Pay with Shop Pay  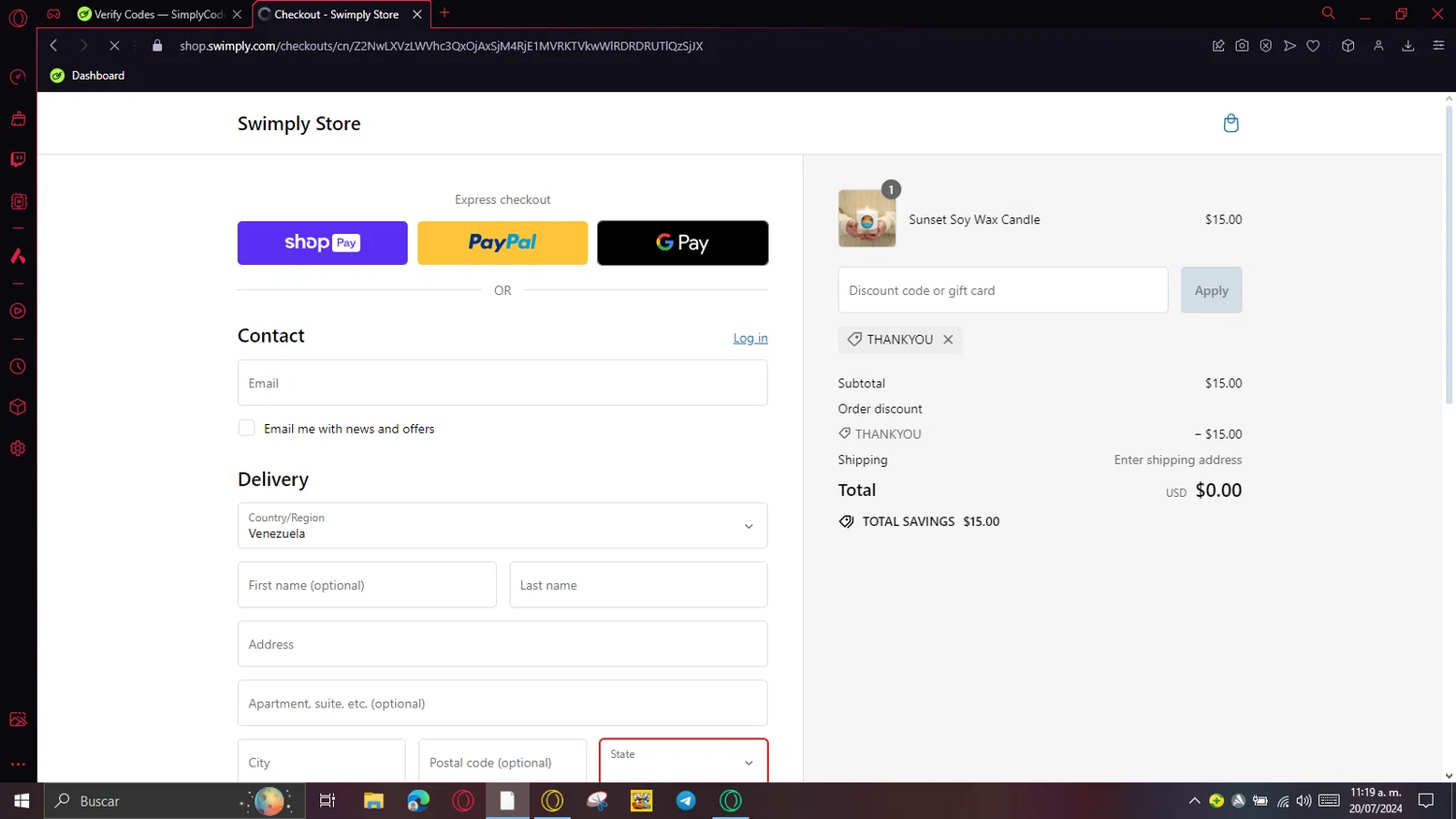tap(322, 243)
